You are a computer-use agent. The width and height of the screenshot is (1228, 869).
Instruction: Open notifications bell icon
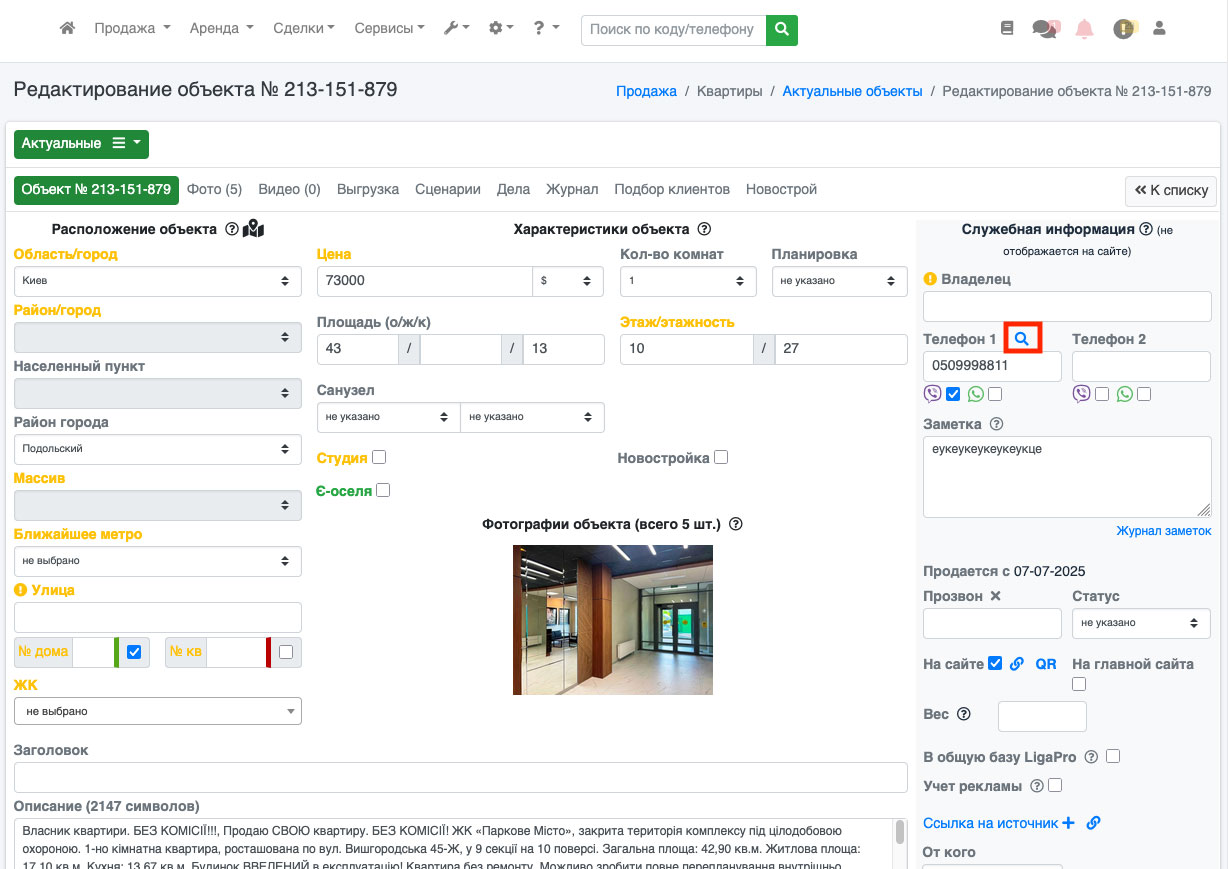[x=1084, y=29]
